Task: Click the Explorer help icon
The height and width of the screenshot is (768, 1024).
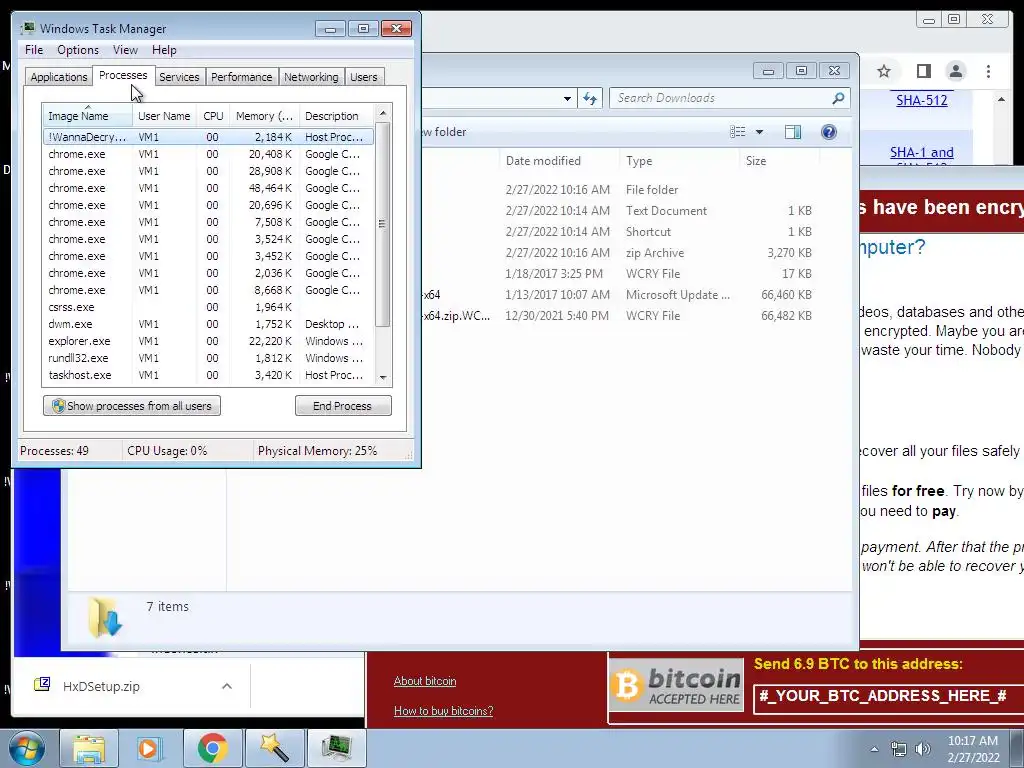Action: [x=829, y=132]
